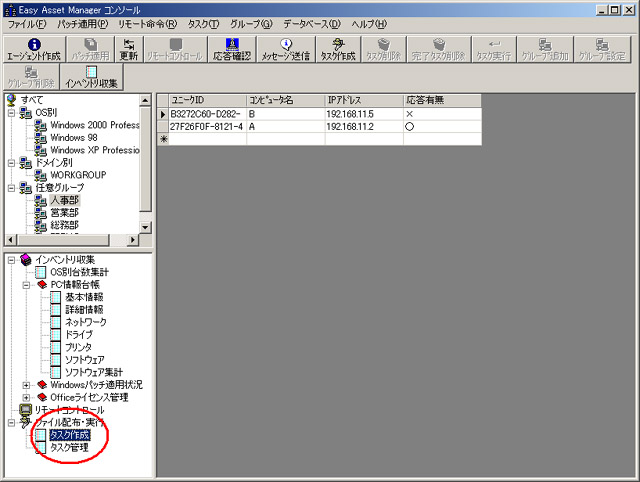This screenshot has width=640, height=482.
Task: Select タスク作成 tree item under ファイル配布・実行
Action: click(x=69, y=435)
